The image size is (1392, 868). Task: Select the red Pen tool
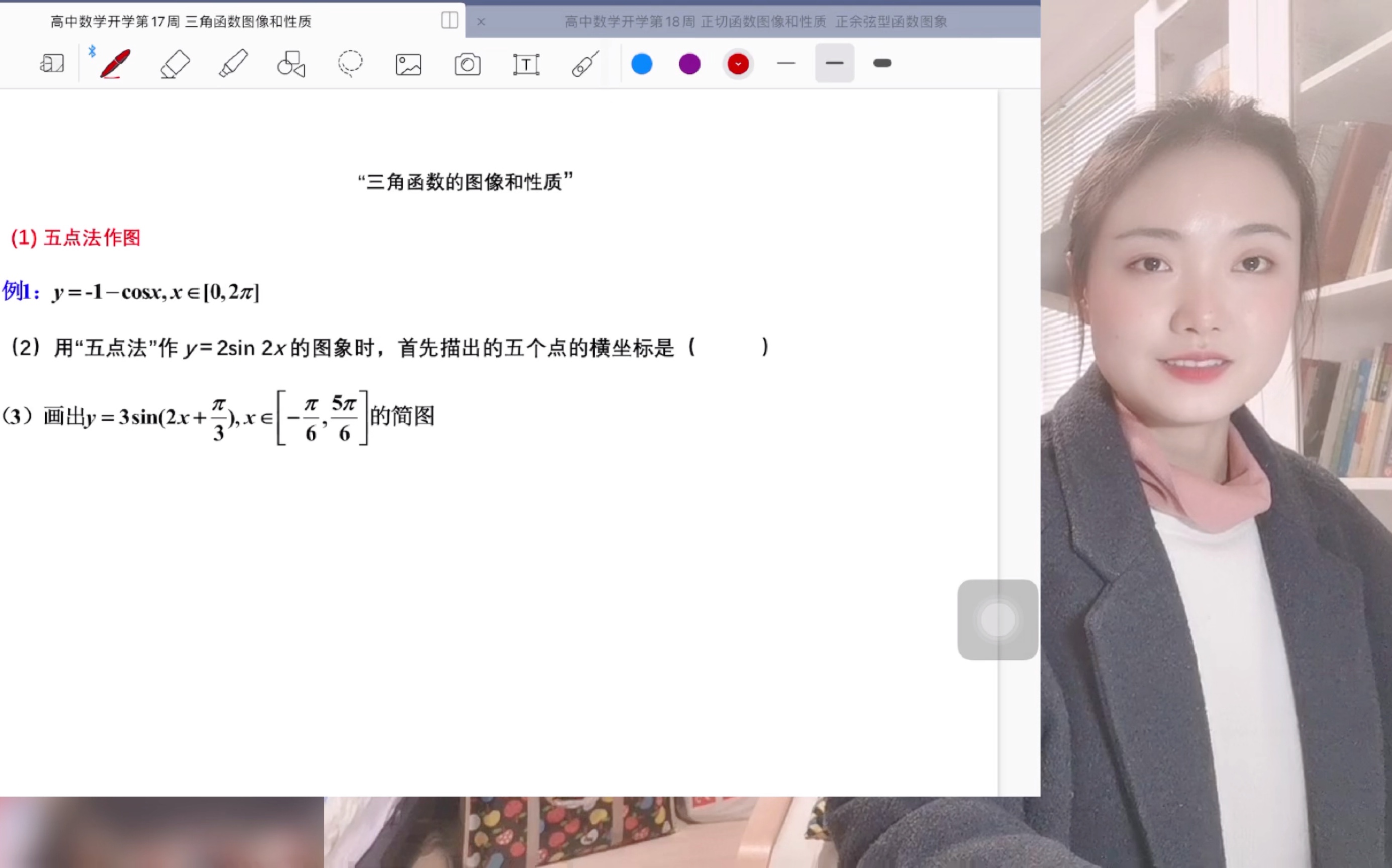115,64
